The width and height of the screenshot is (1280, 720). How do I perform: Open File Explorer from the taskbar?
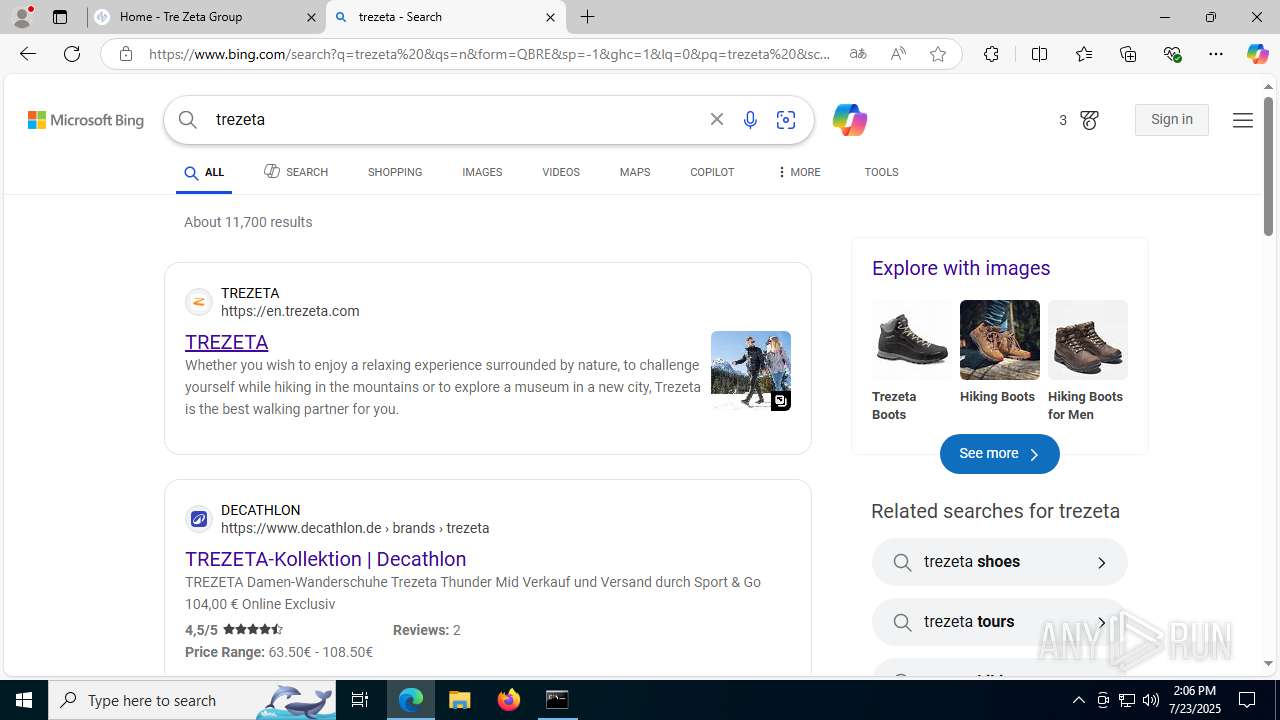click(x=459, y=700)
